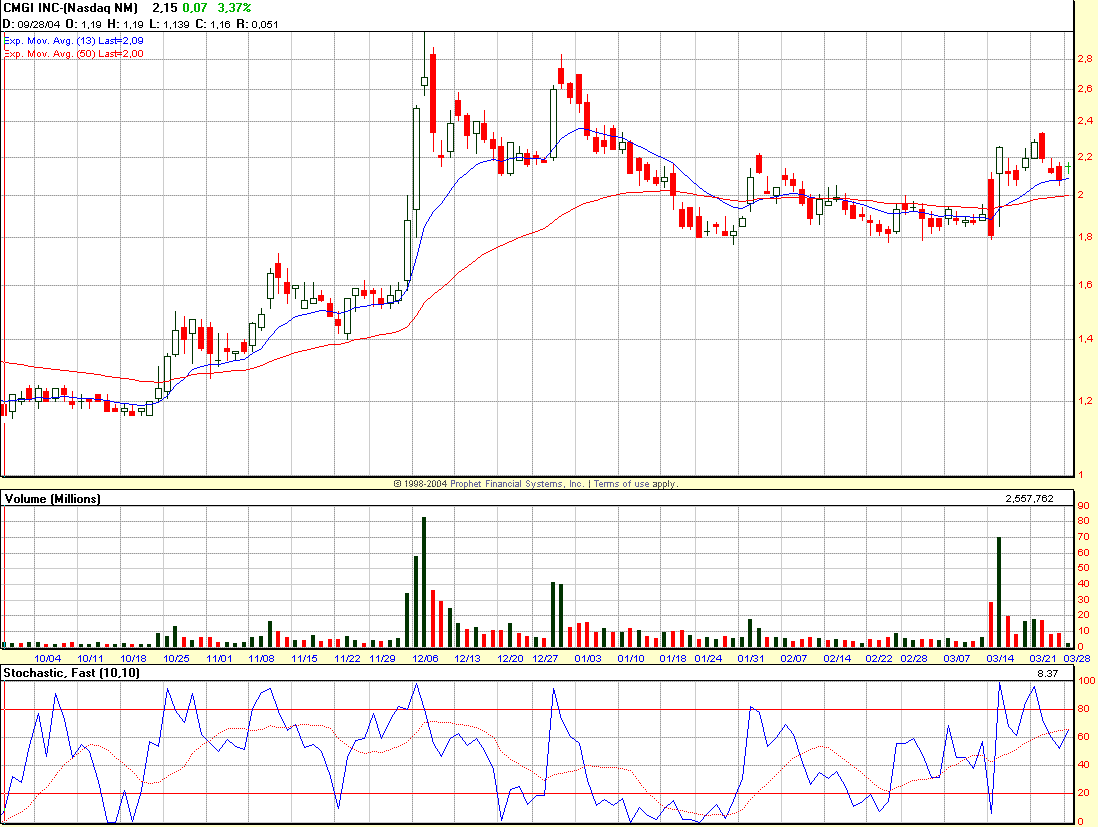Click the CMGI INC-(Nasdaq NM) chart title
Viewport: 1098px width, 827px height.
pos(71,8)
